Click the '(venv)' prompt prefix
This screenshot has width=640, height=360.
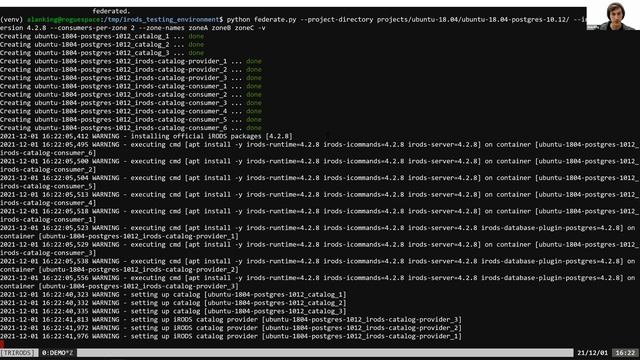point(11,20)
